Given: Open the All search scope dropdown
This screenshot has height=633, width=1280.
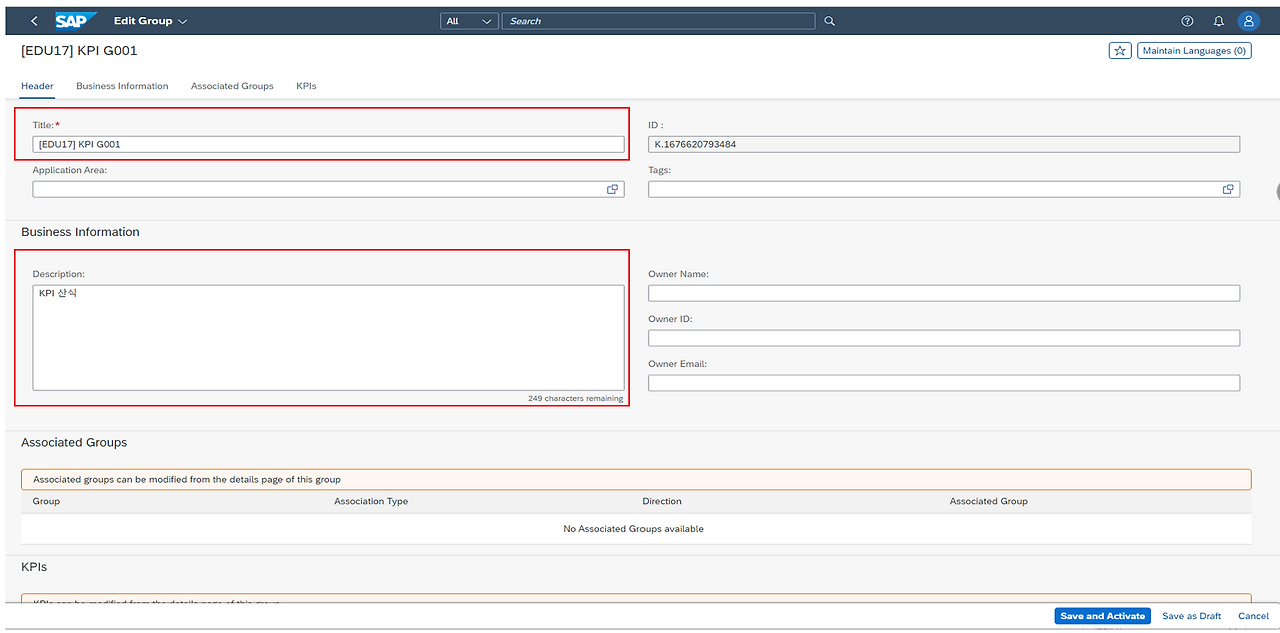Looking at the screenshot, I should click(468, 20).
